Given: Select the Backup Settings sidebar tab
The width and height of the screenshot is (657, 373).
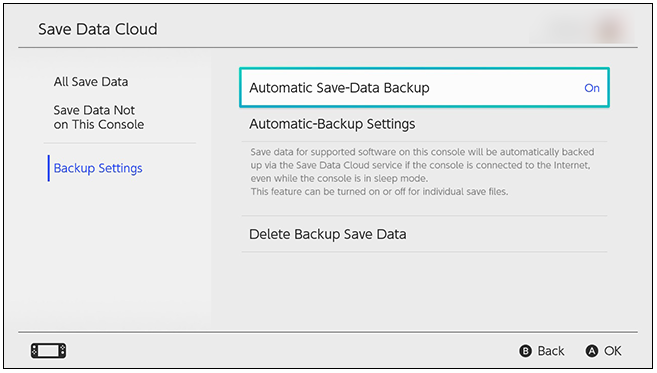Looking at the screenshot, I should coord(98,168).
